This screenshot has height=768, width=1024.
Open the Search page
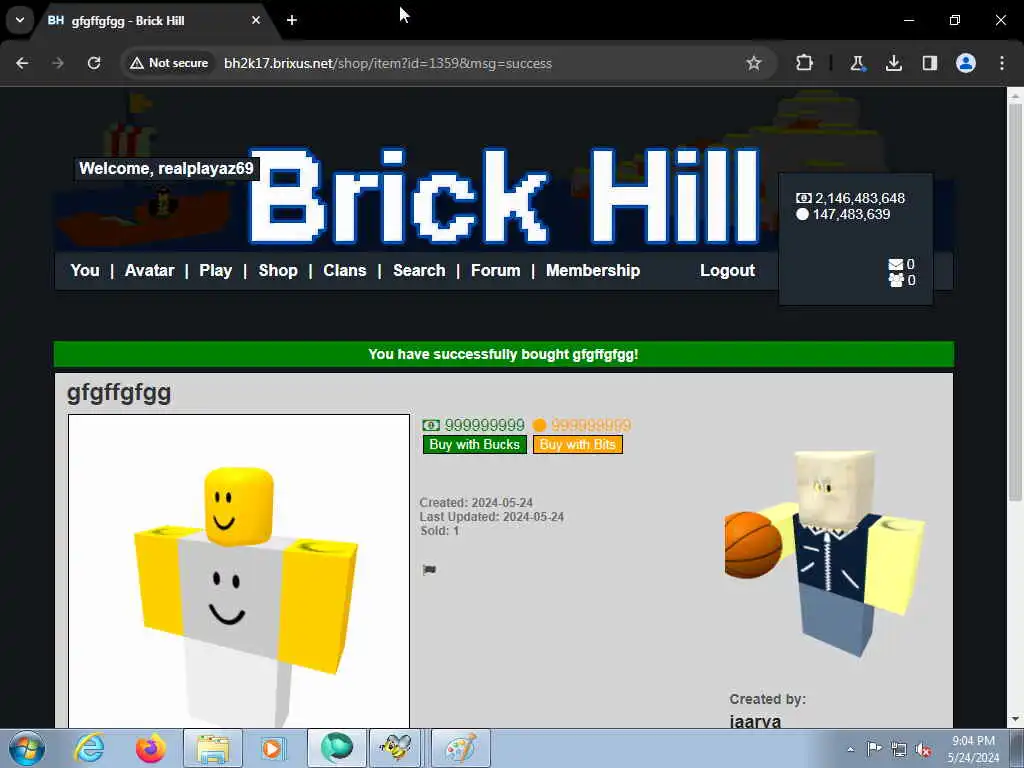(x=419, y=270)
